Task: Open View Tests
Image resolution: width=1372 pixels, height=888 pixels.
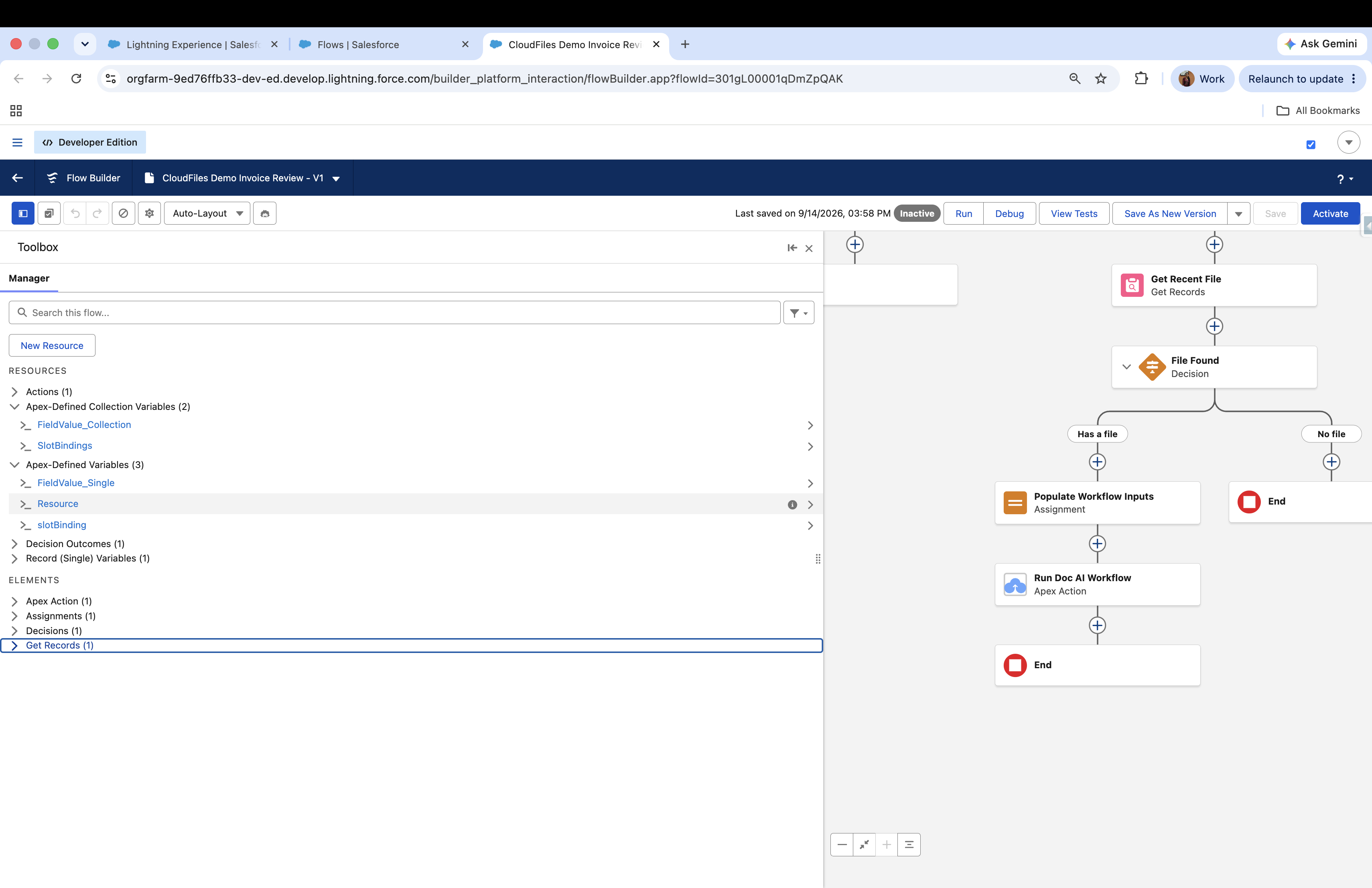Action: point(1074,213)
